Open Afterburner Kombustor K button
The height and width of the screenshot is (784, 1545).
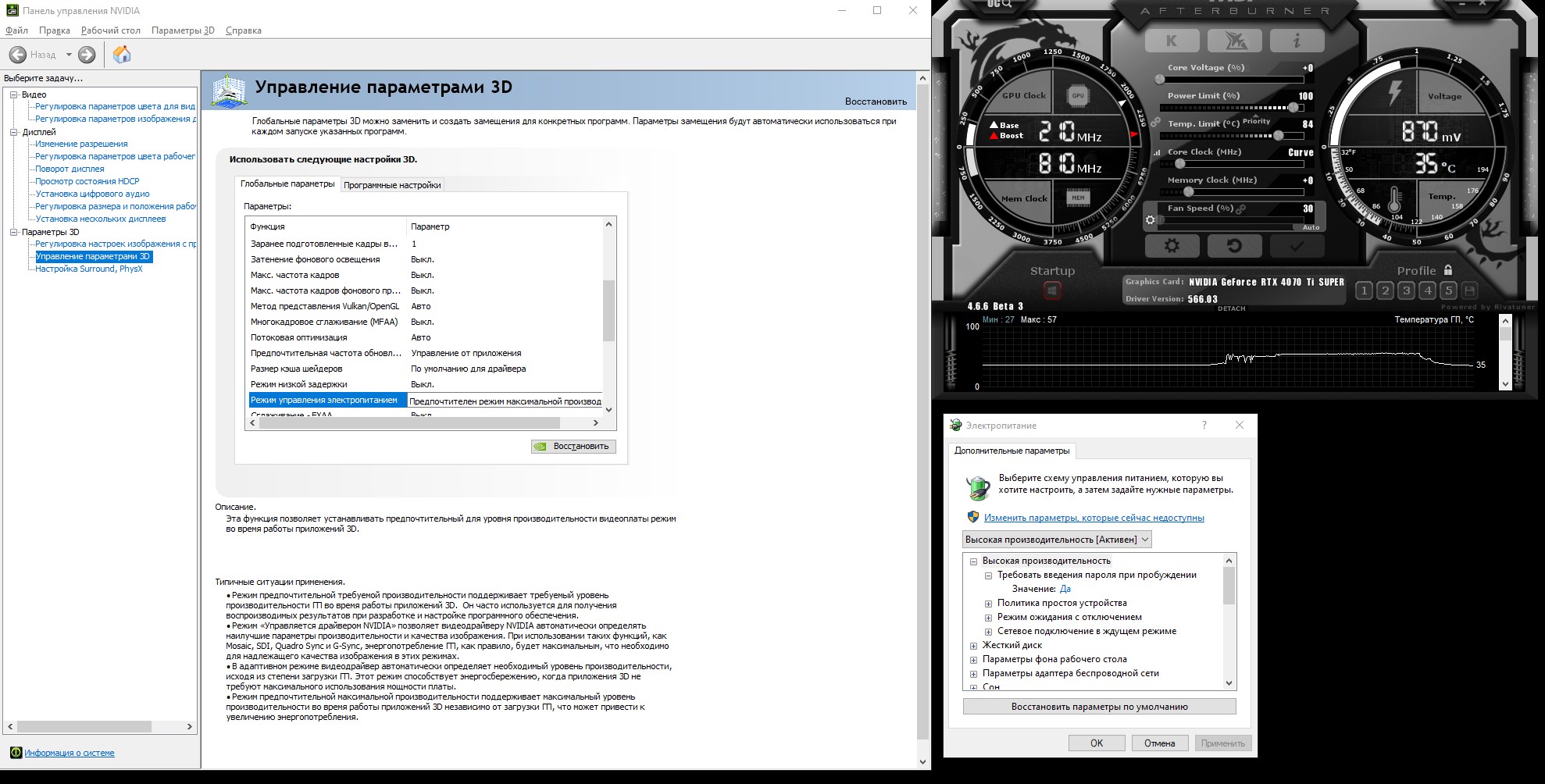coord(1172,40)
